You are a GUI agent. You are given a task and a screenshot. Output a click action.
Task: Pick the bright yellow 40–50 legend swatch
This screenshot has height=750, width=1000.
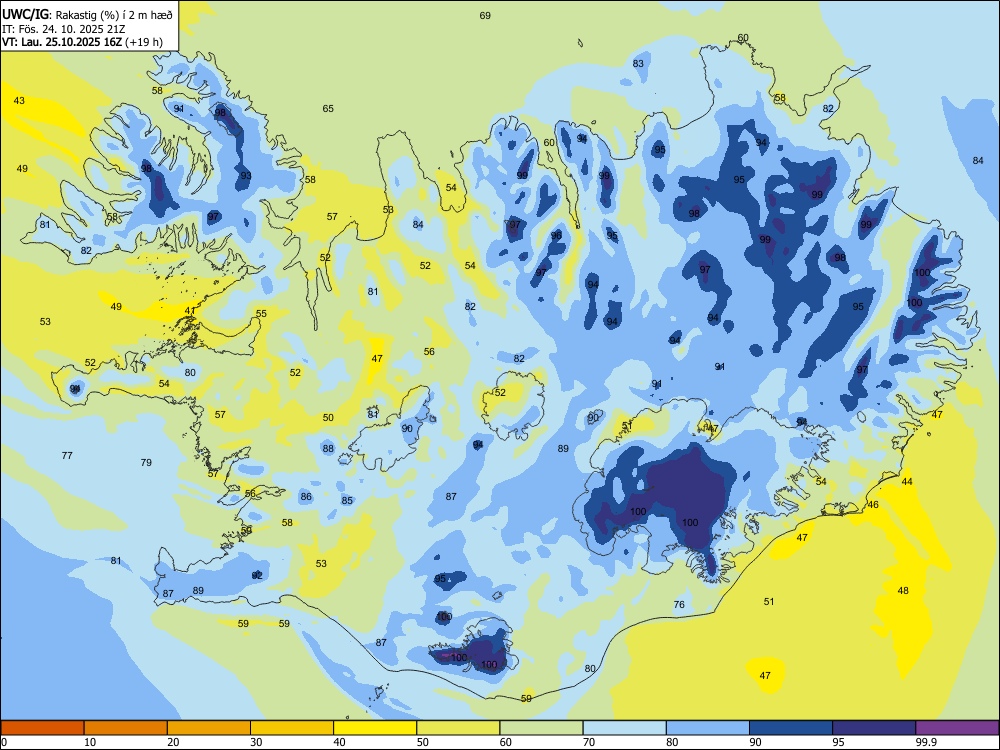coord(375,728)
